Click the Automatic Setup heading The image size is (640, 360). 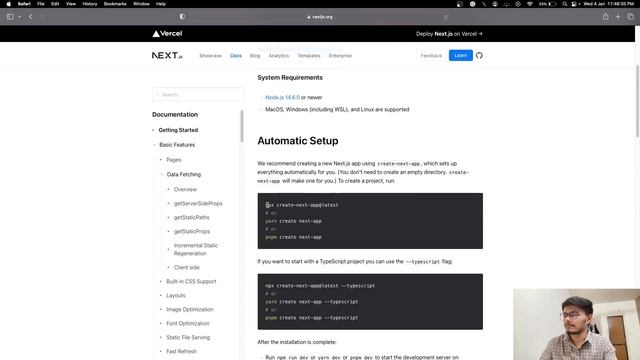coord(298,141)
